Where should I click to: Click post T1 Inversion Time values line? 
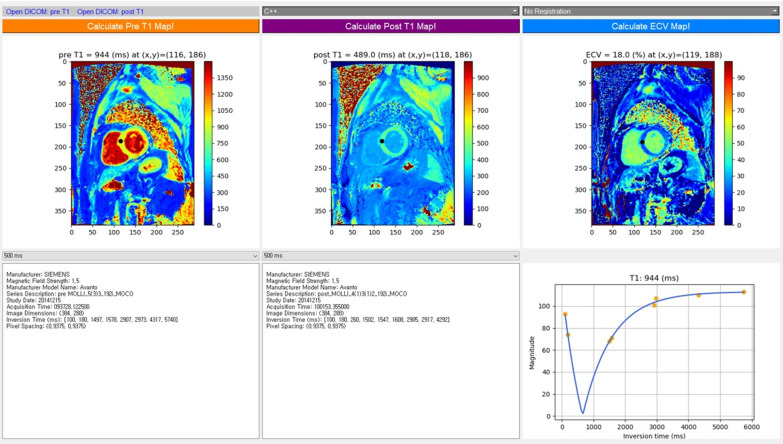(x=358, y=320)
